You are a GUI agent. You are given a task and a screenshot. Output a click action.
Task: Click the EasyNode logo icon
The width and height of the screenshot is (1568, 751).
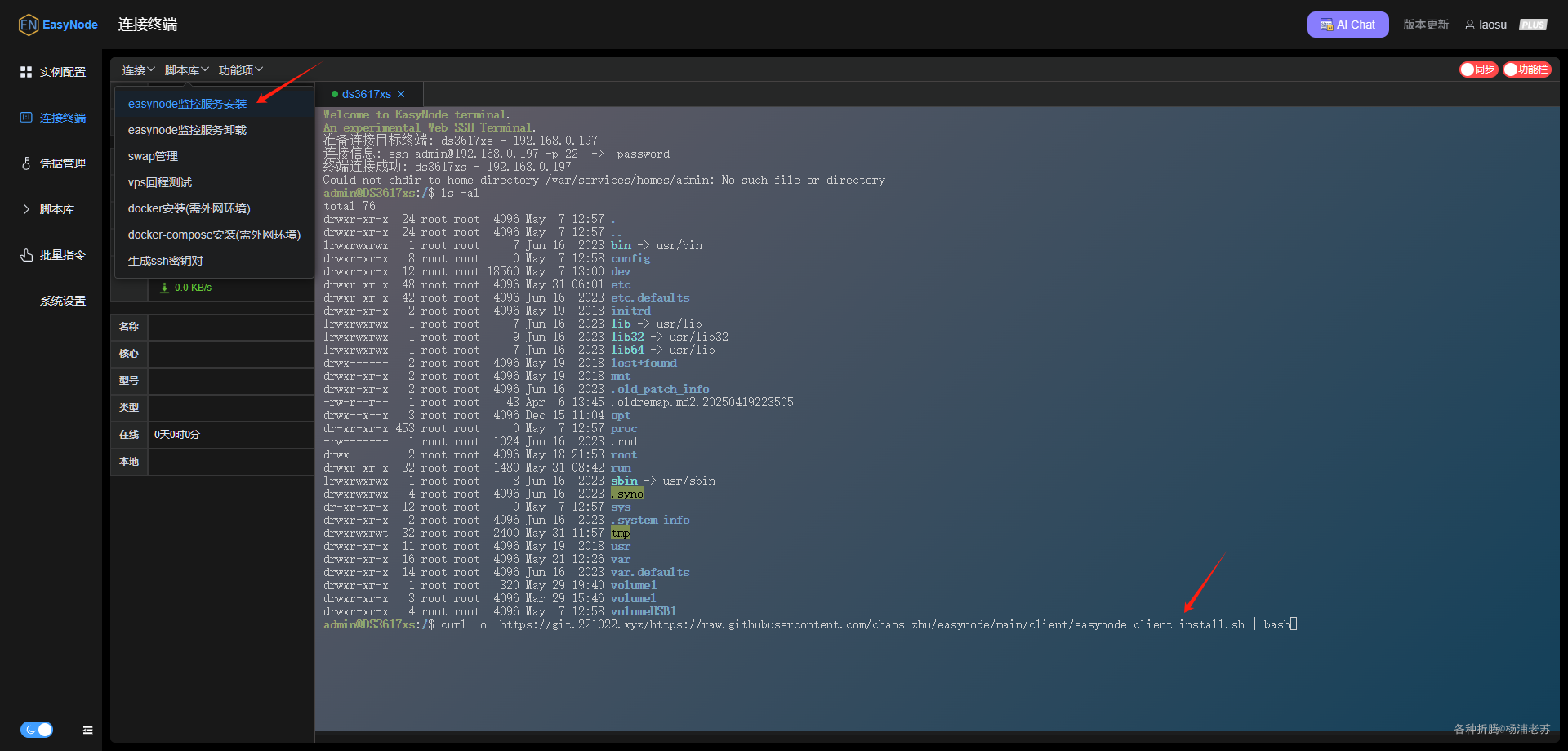click(x=29, y=25)
